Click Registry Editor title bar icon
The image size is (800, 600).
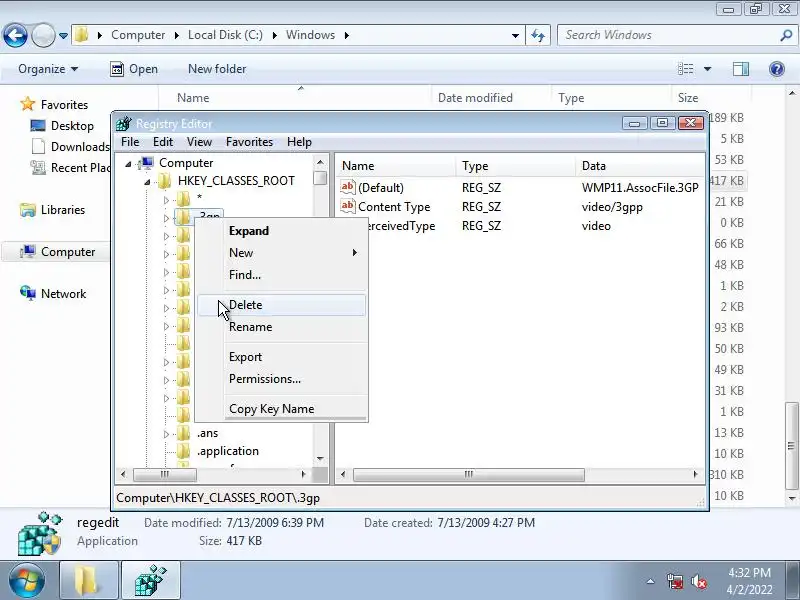[123, 123]
